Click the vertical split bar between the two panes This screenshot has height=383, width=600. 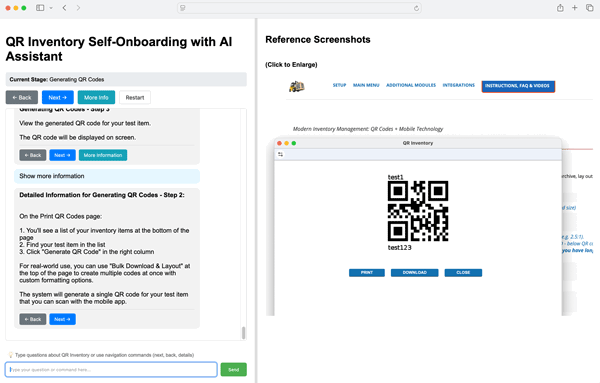(x=256, y=200)
